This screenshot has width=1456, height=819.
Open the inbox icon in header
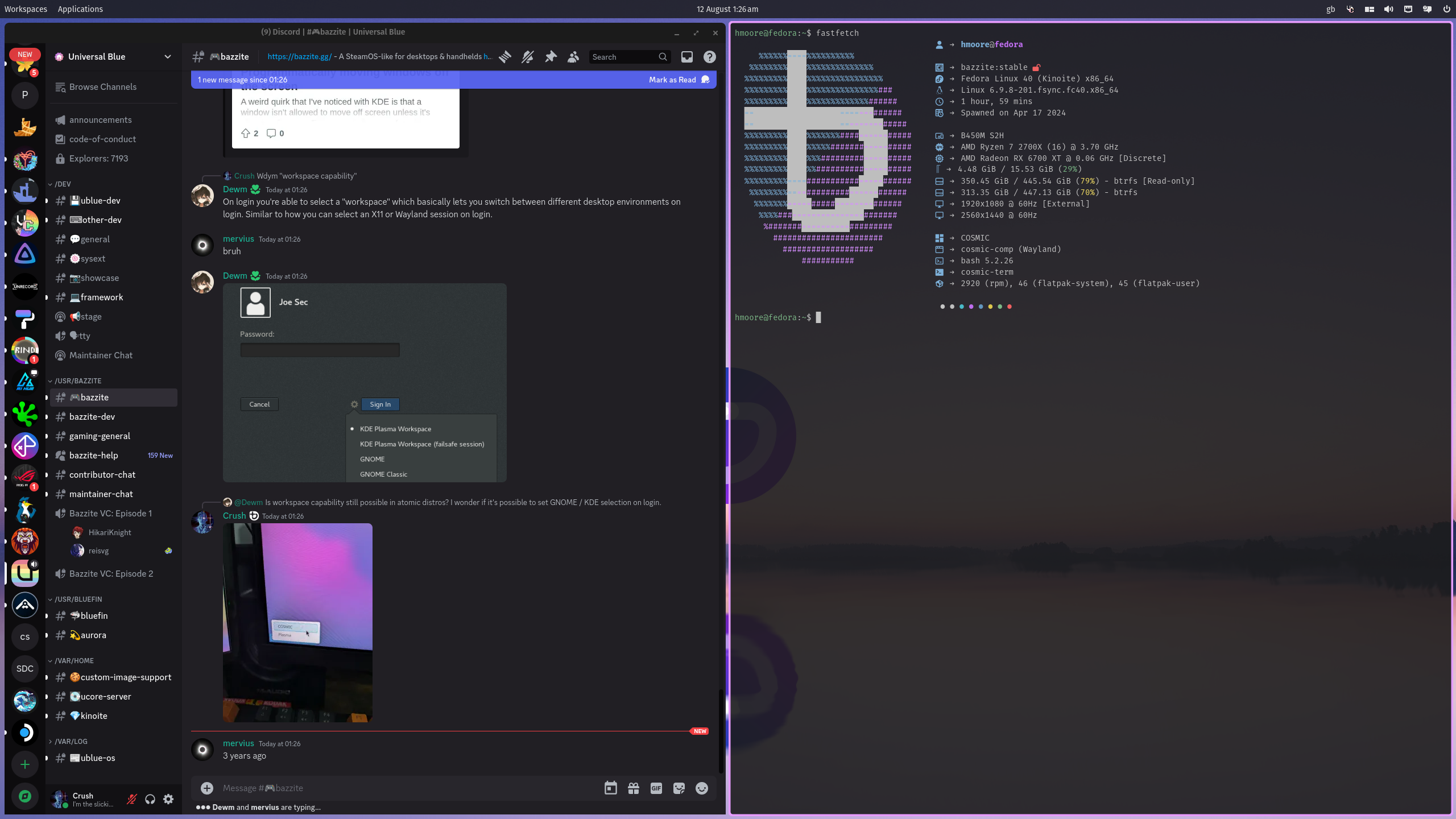coord(687,57)
